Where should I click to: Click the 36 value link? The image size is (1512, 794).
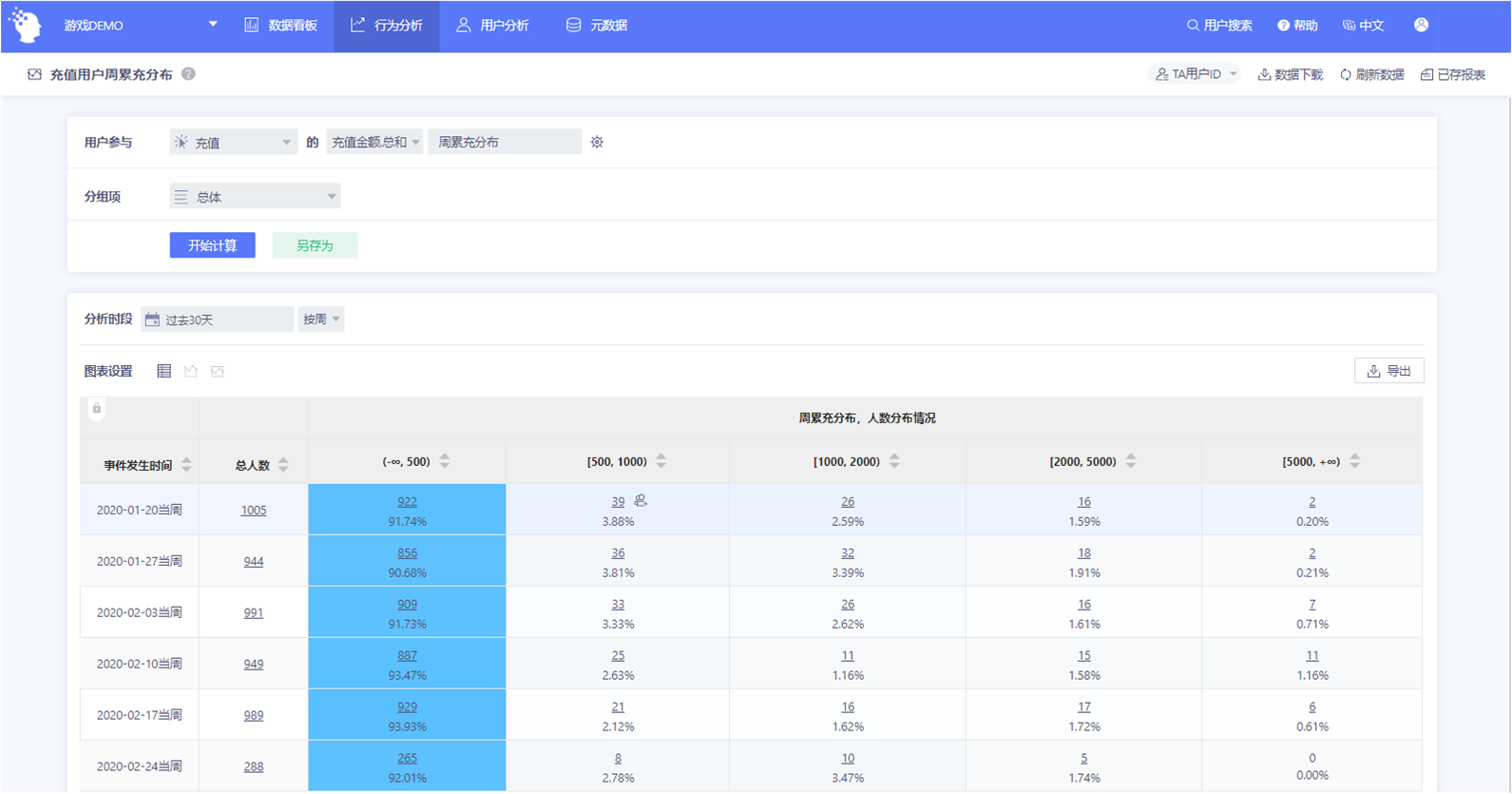[618, 553]
